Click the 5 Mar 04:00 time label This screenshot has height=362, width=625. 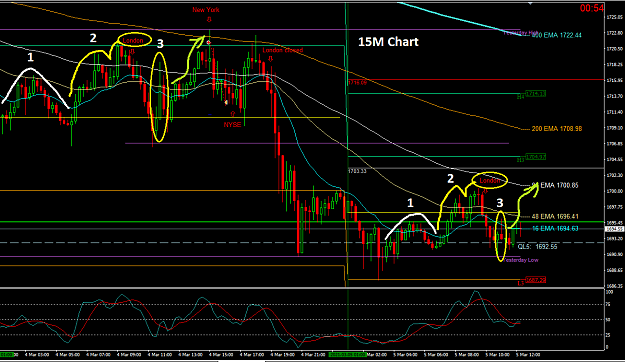(405, 354)
